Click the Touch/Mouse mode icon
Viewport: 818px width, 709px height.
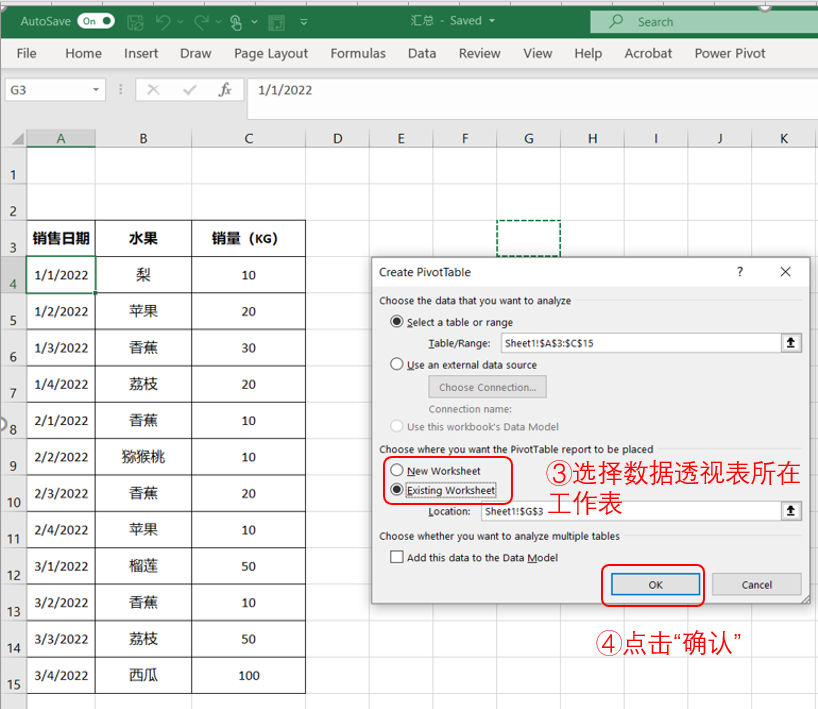(x=236, y=22)
